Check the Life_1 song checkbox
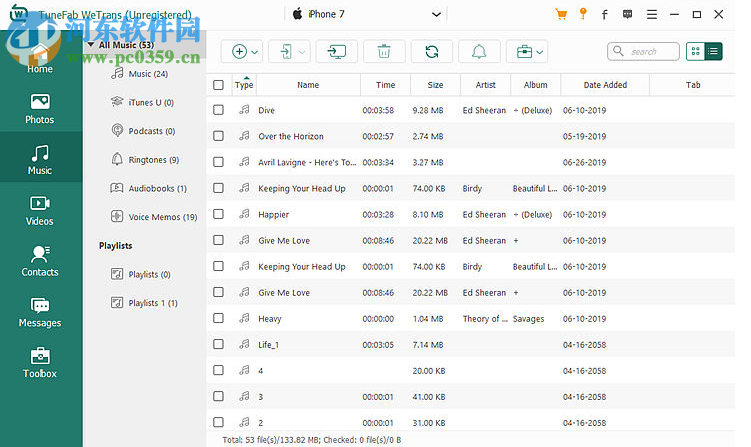751x447 pixels. pos(218,344)
